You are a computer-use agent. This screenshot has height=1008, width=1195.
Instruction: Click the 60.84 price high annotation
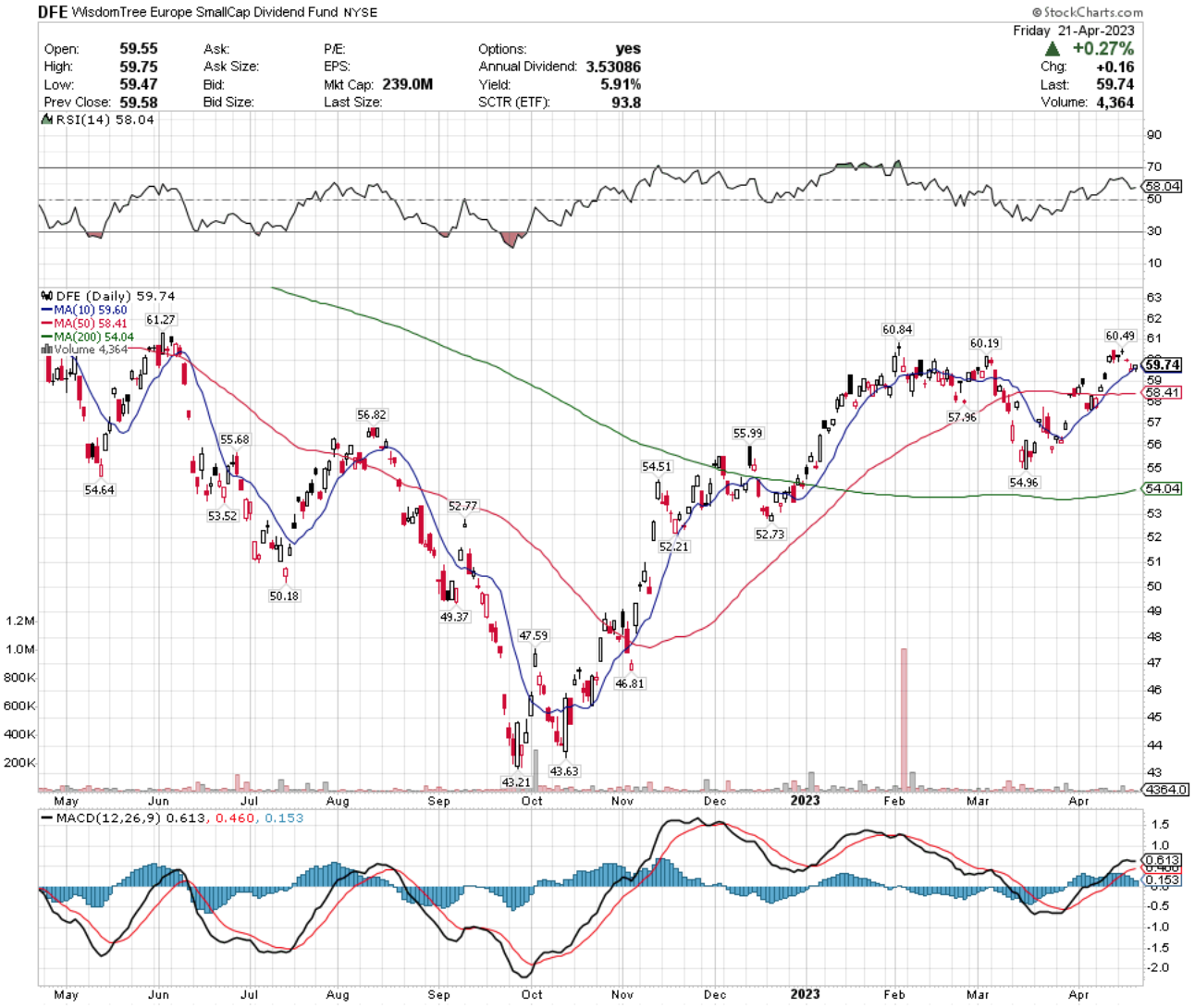point(897,329)
